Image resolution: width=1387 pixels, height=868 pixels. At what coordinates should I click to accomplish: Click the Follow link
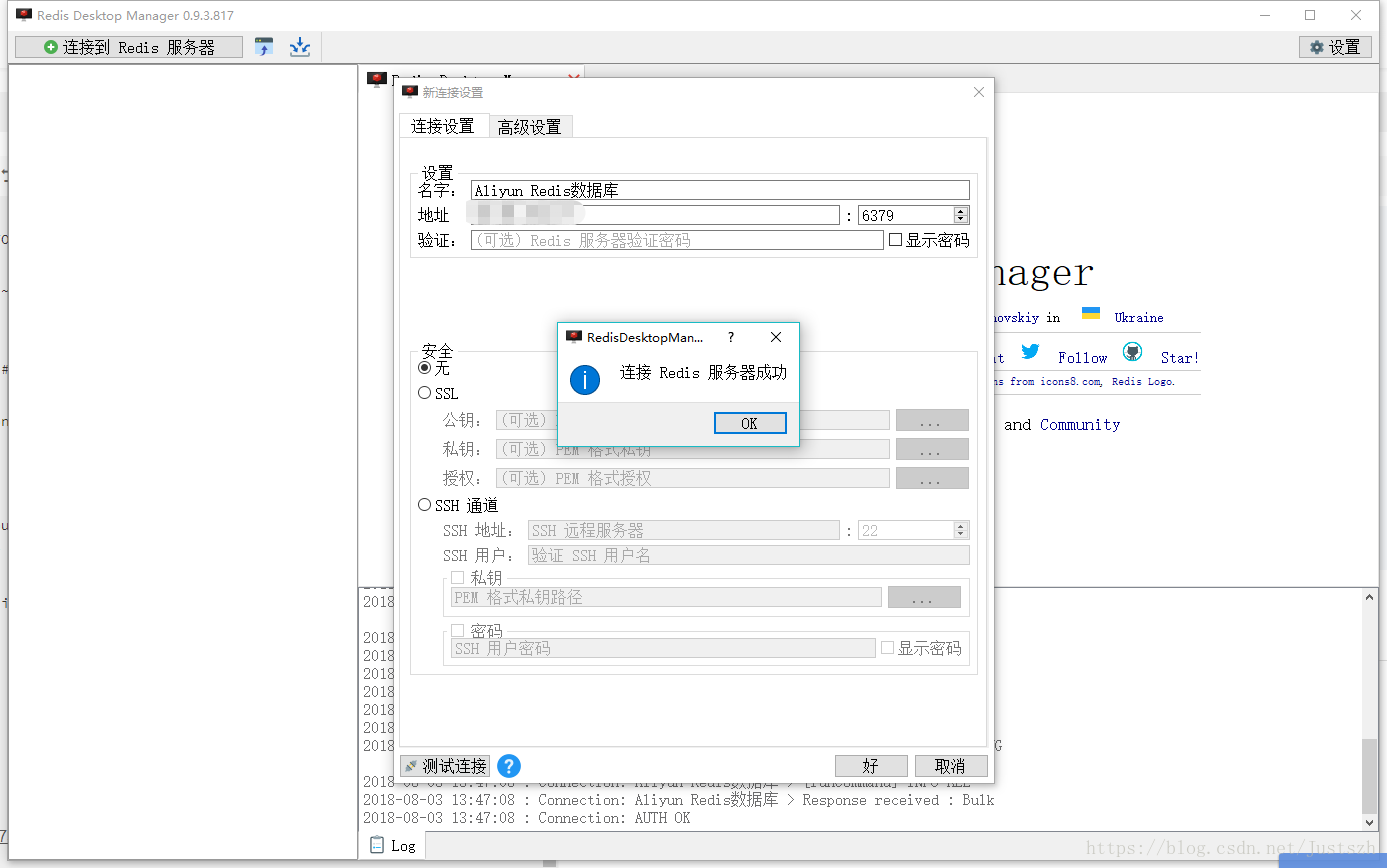1083,357
